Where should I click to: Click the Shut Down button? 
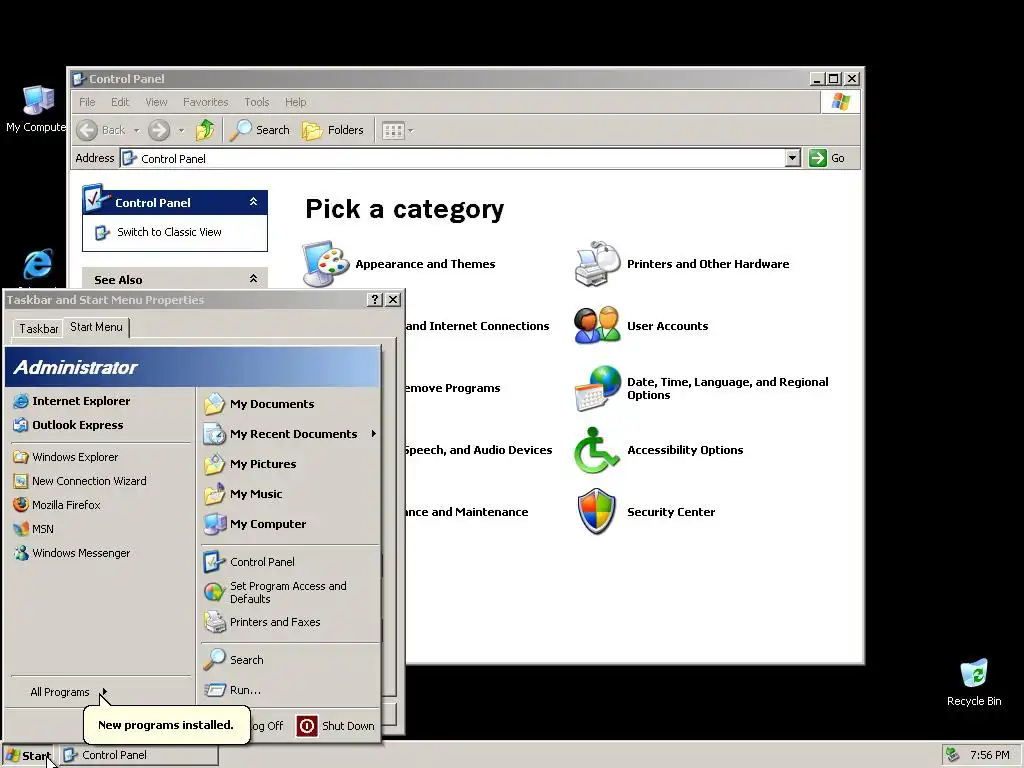(x=336, y=726)
